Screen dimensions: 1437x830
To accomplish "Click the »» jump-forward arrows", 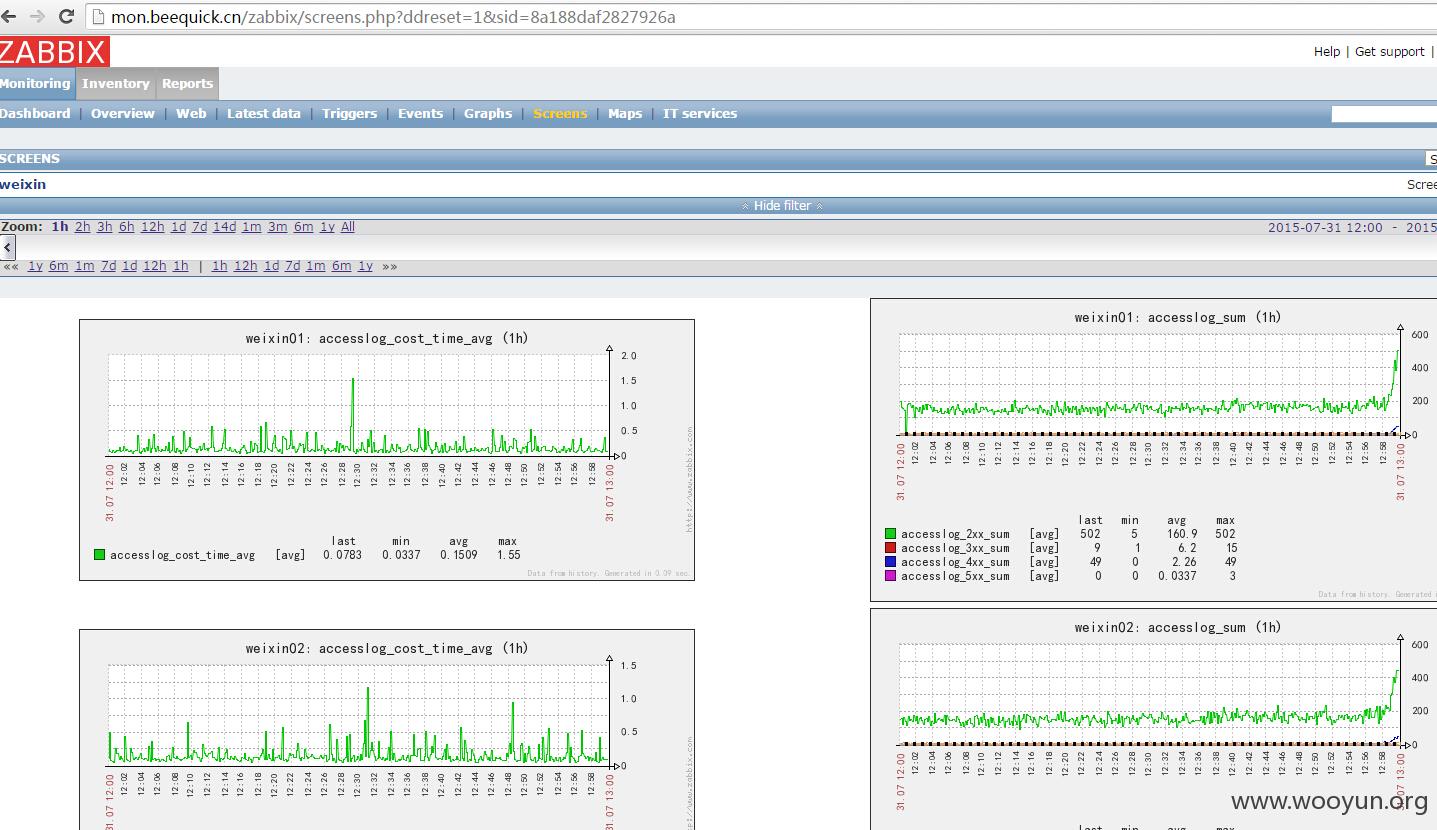I will tap(389, 266).
